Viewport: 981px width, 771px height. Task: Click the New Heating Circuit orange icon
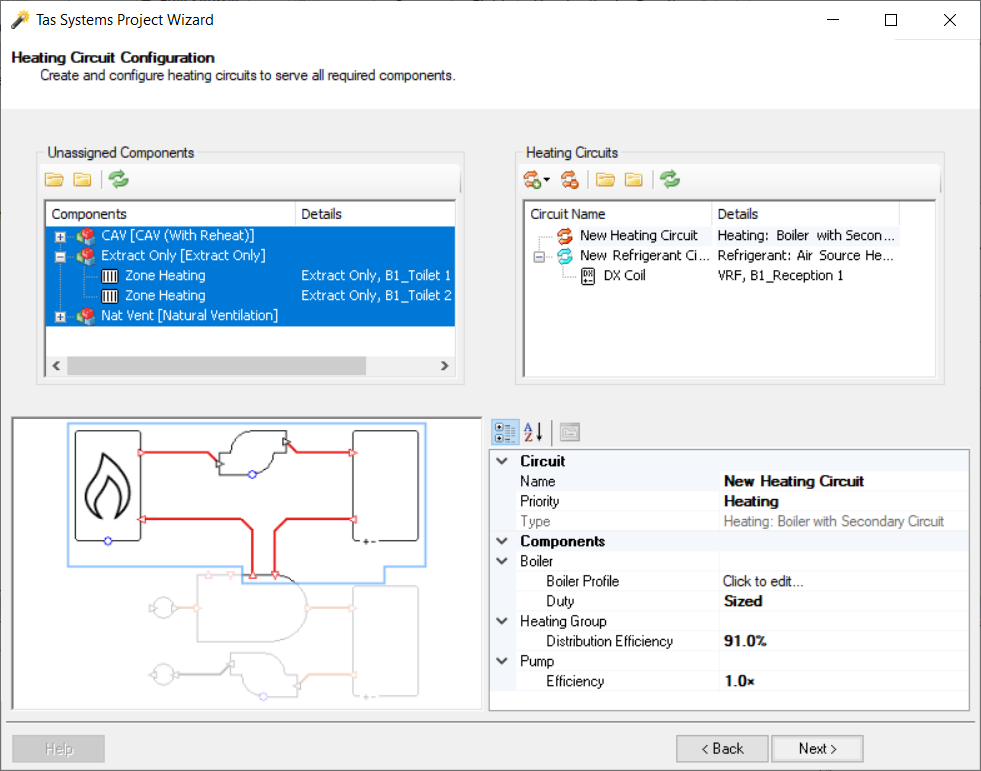click(x=565, y=236)
